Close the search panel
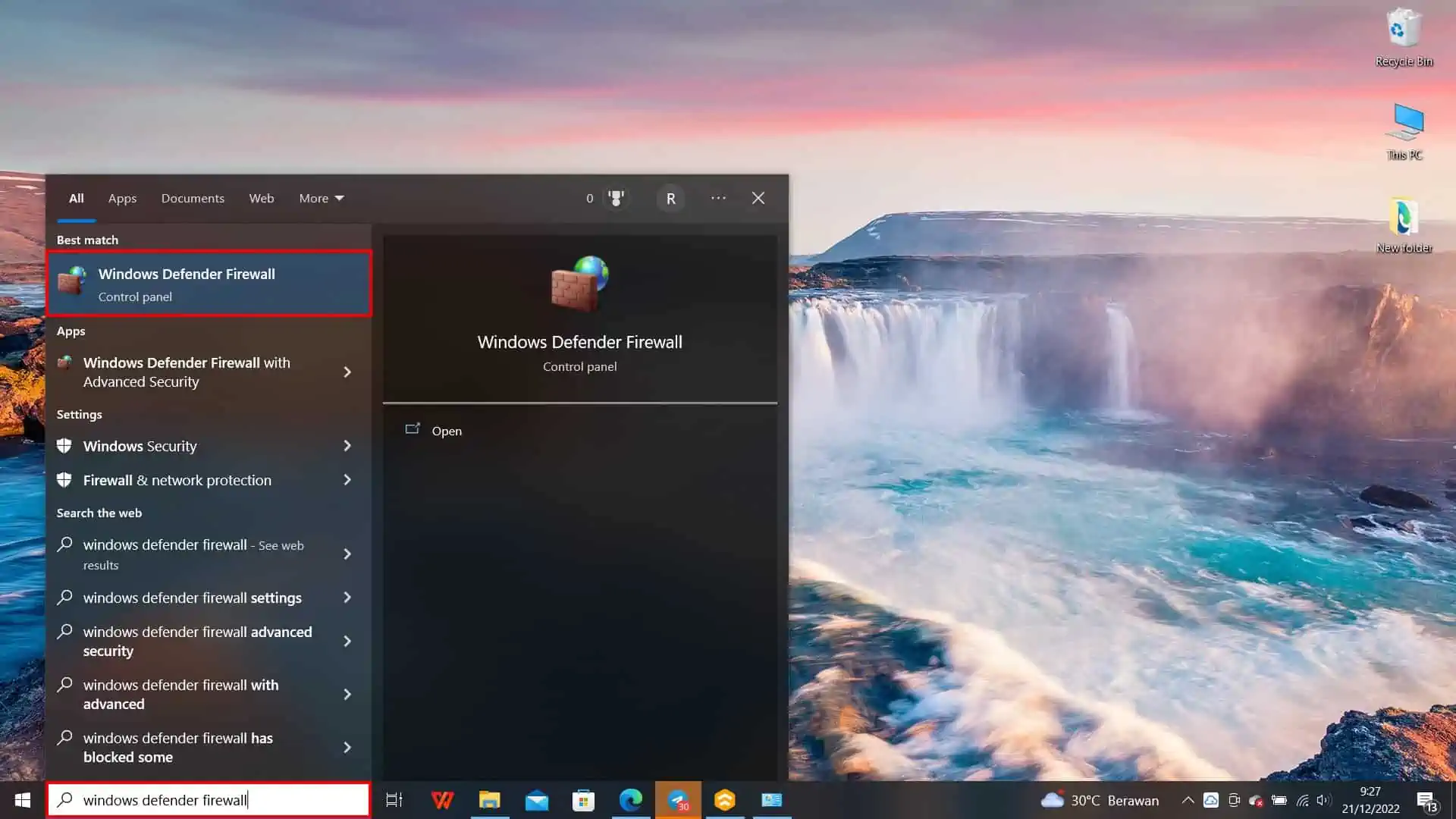The height and width of the screenshot is (819, 1456). pyautogui.click(x=758, y=198)
